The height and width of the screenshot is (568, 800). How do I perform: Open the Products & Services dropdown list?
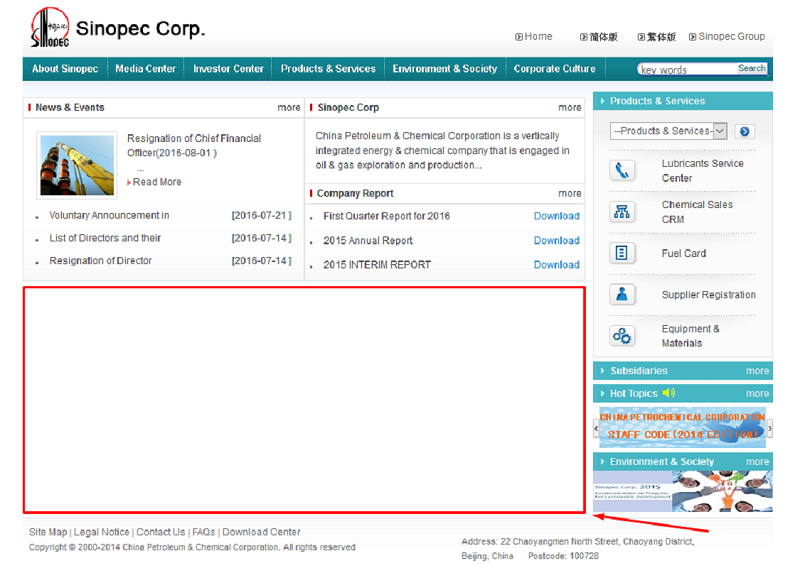[668, 131]
